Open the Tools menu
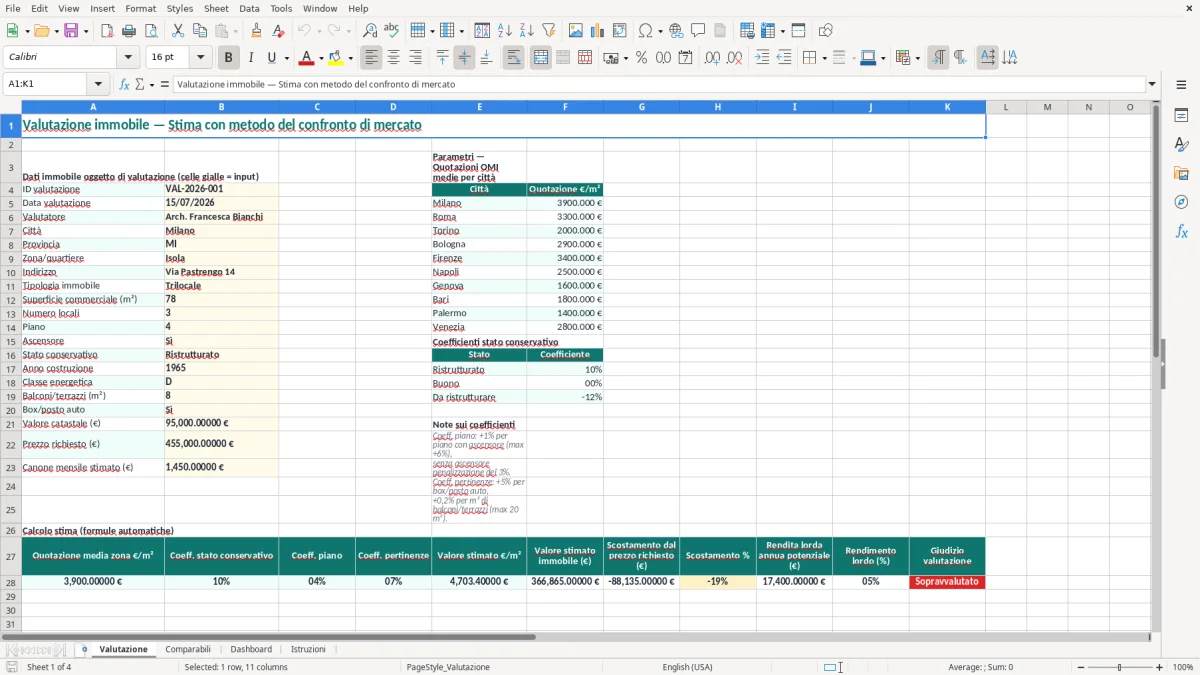 (281, 8)
